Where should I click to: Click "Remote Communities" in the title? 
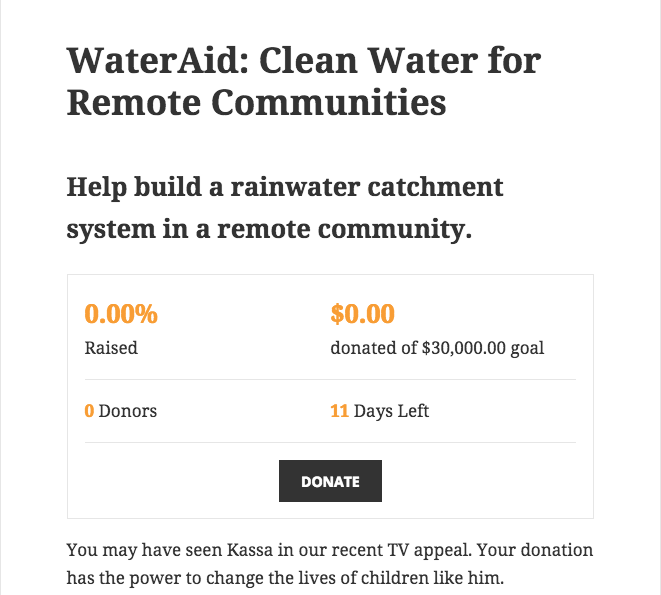click(x=256, y=103)
